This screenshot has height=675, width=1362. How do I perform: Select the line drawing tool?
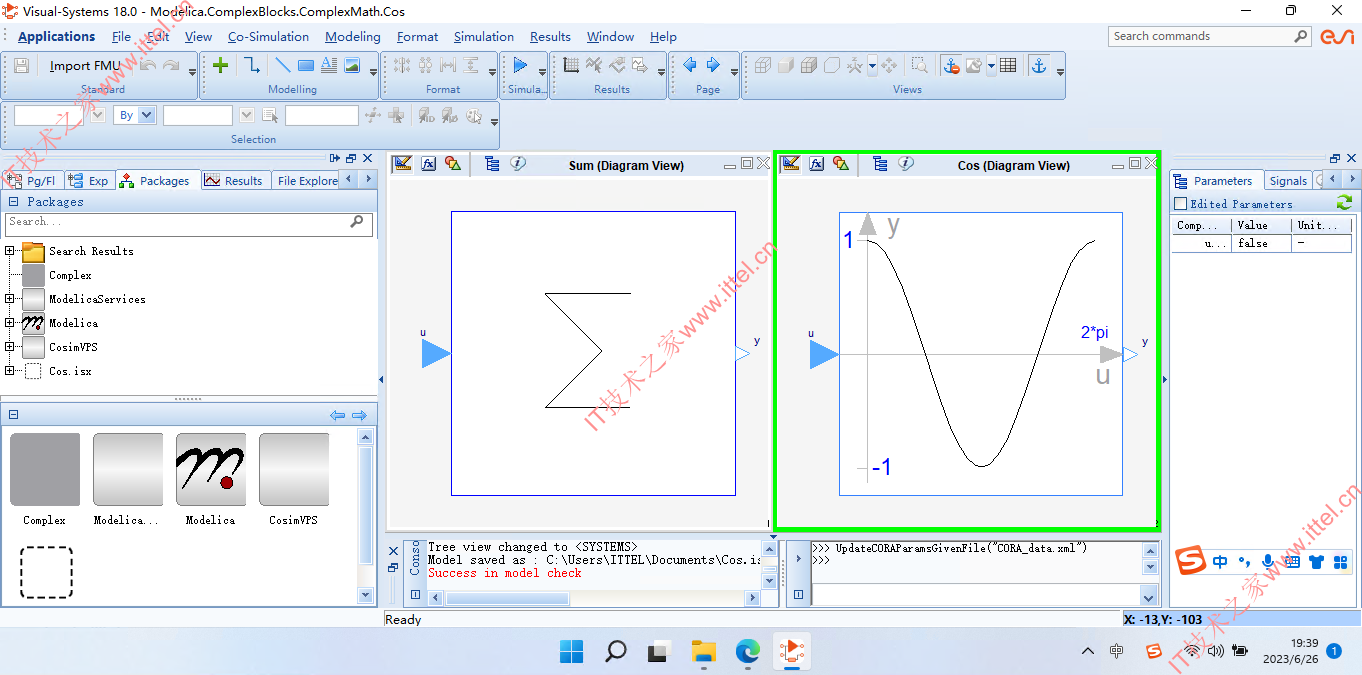pos(283,65)
